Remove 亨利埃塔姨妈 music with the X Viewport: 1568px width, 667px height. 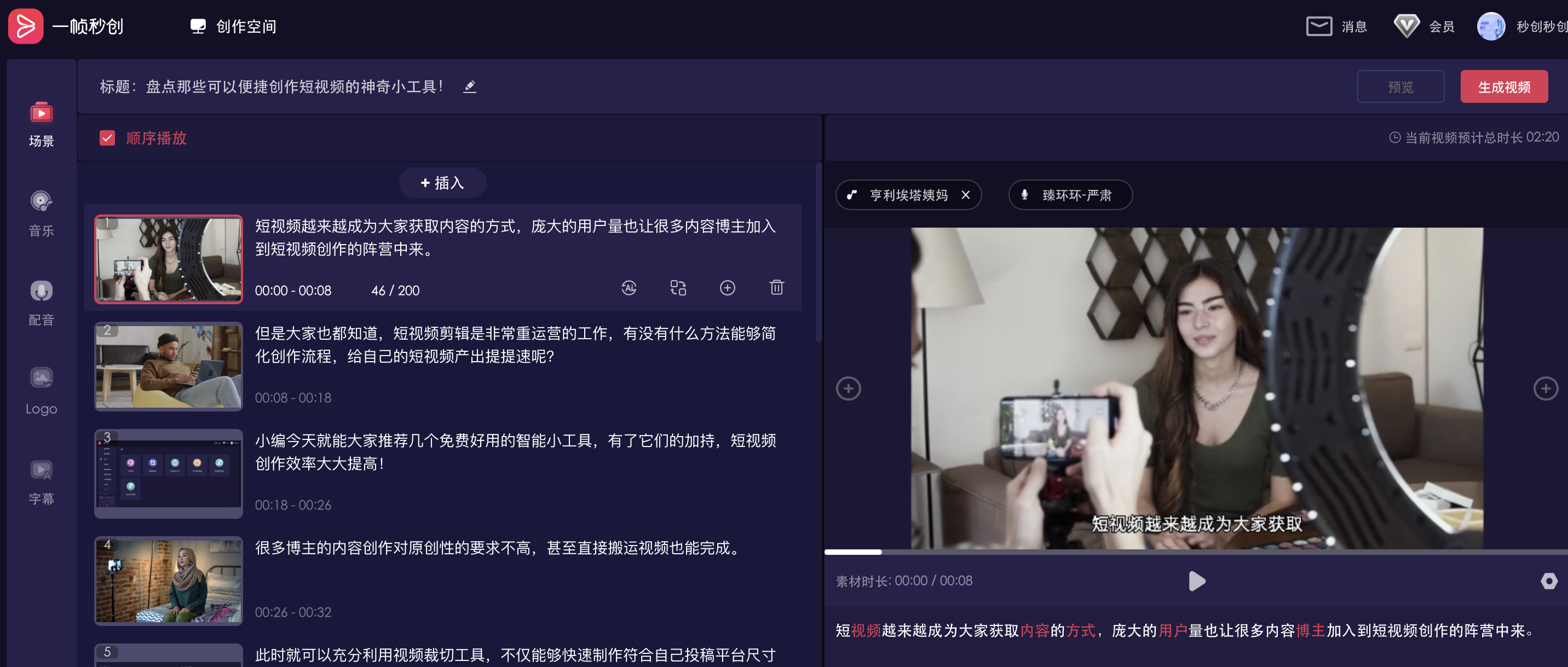tap(965, 195)
